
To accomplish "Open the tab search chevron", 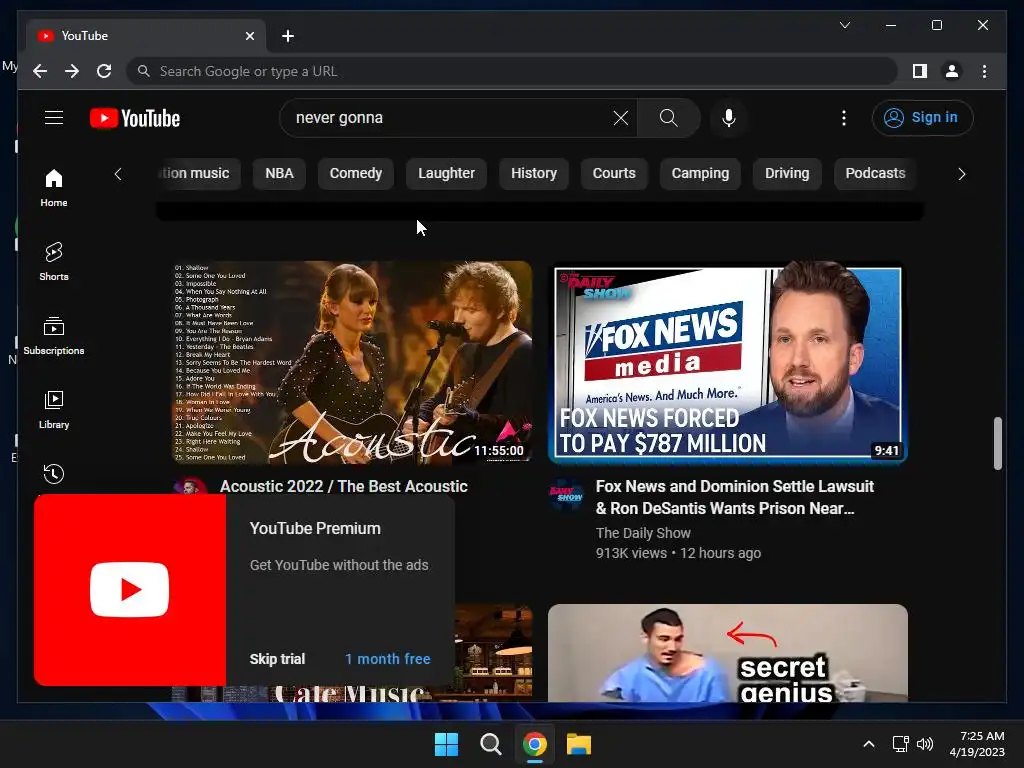I will pyautogui.click(x=844, y=25).
